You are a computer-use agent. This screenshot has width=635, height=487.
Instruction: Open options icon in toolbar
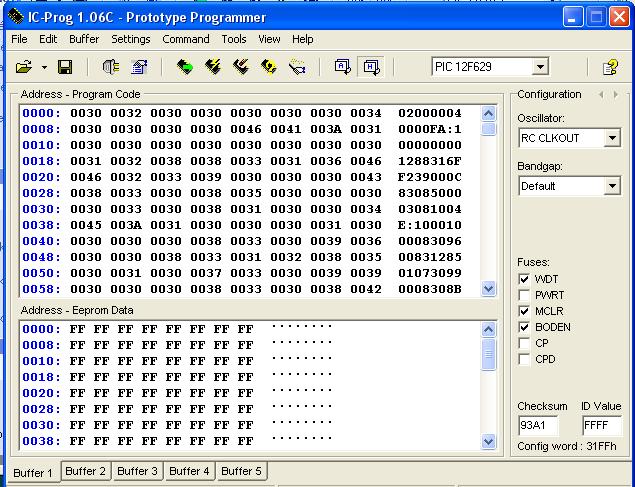(x=139, y=67)
